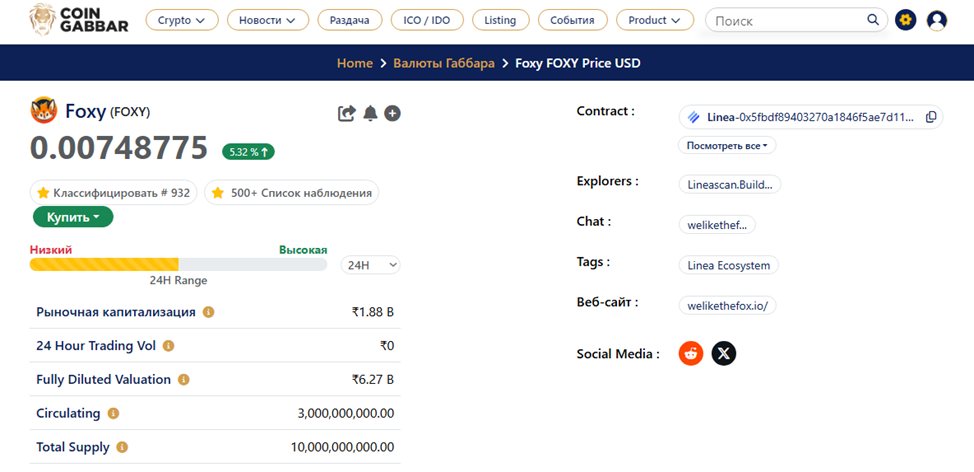
Task: Click the 24H Range progress bar
Action: coord(178,264)
